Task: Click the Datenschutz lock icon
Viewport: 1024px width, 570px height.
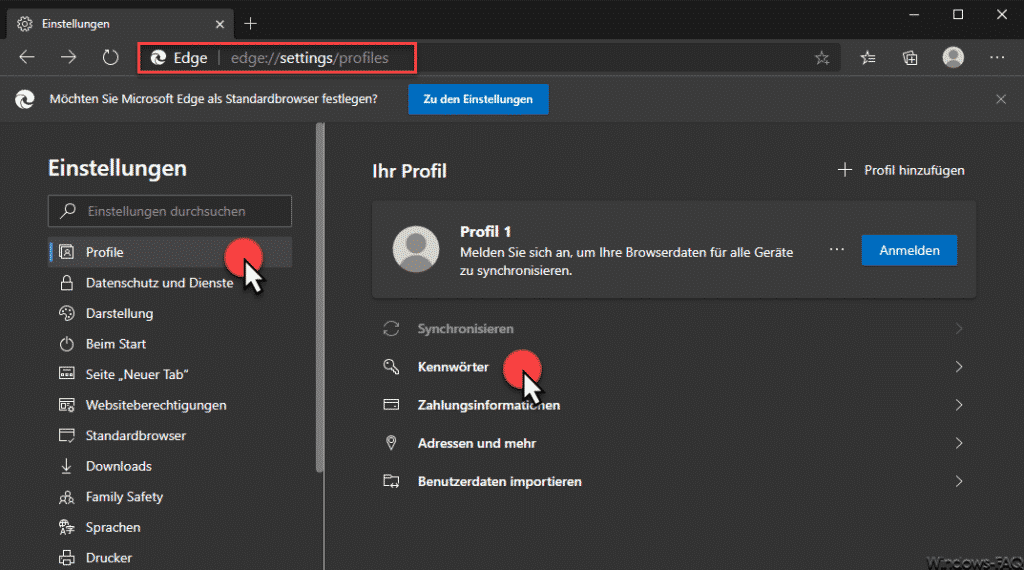Action: (x=67, y=283)
